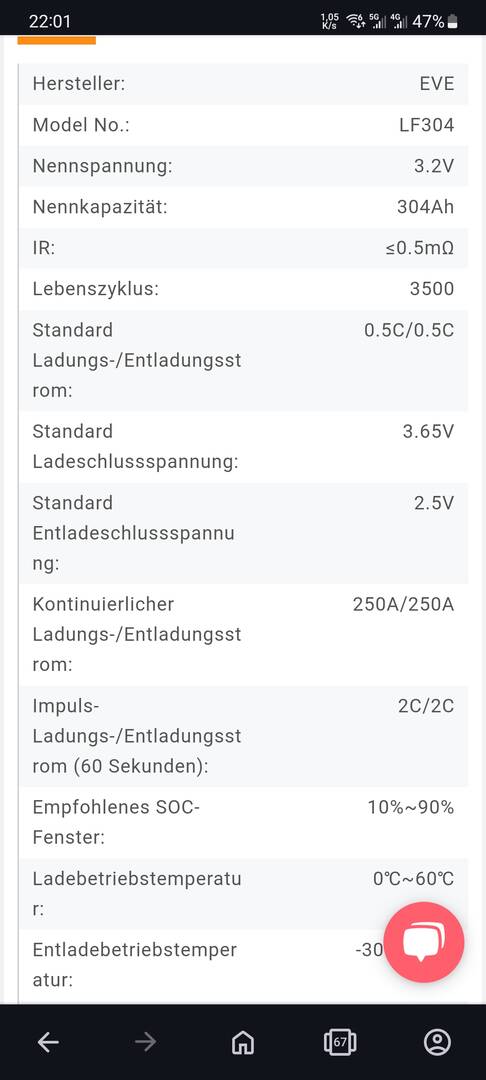Tap the Nennspannung 3.2V value

point(434,166)
